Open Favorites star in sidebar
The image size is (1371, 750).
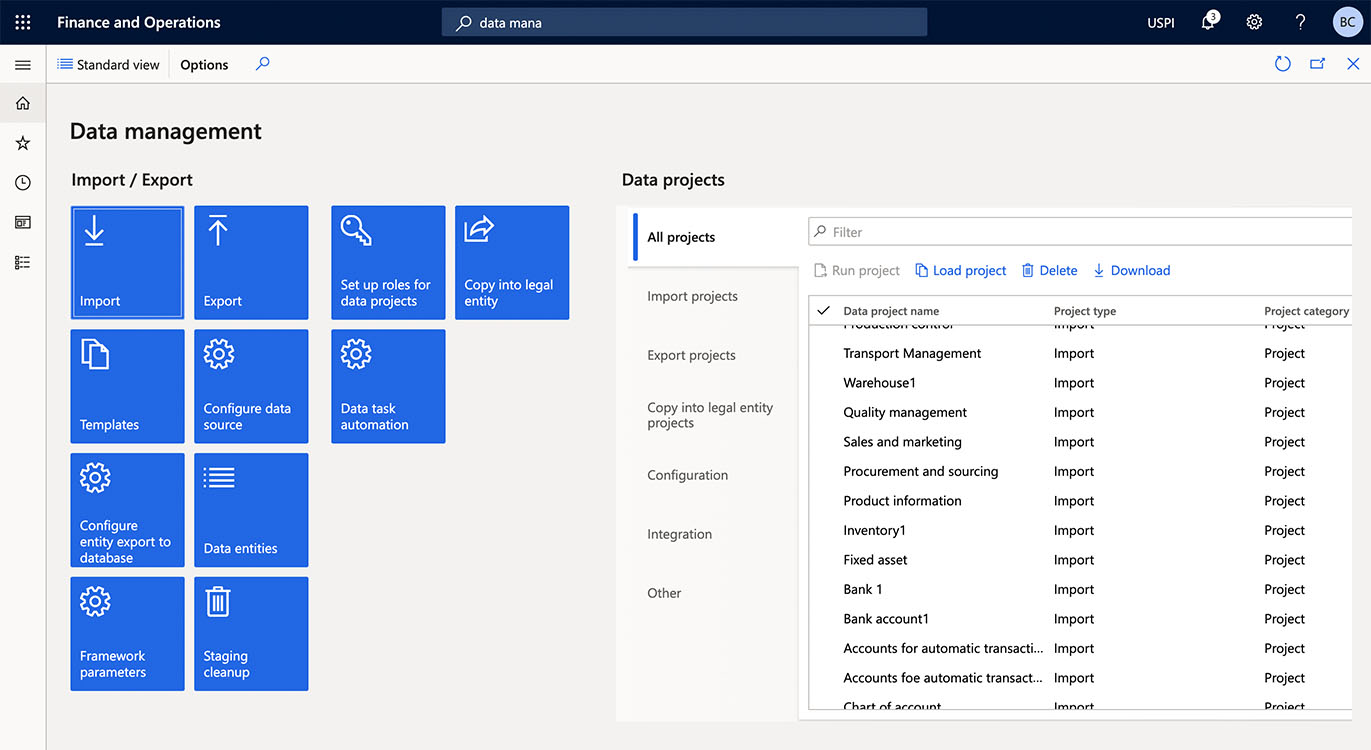point(22,143)
